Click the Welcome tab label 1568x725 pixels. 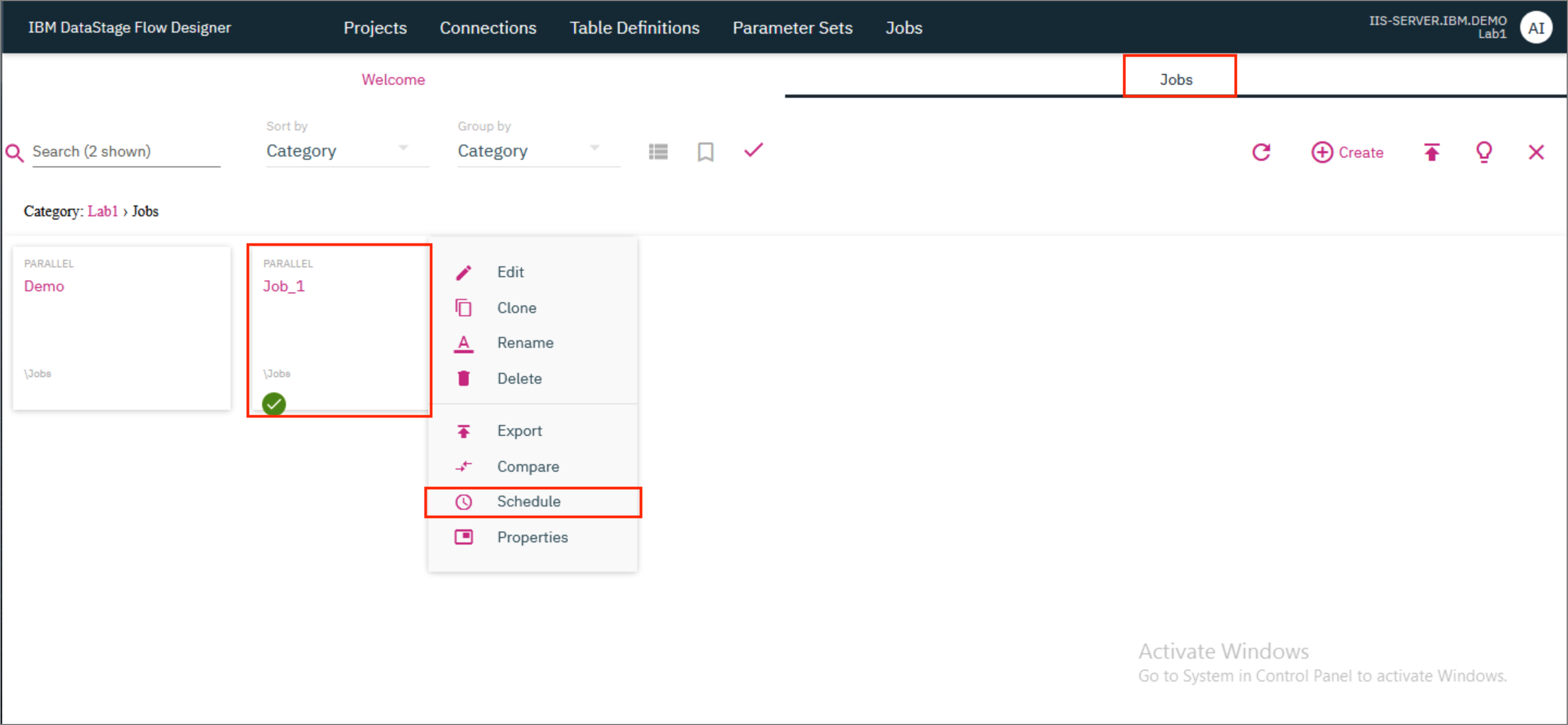click(x=392, y=79)
